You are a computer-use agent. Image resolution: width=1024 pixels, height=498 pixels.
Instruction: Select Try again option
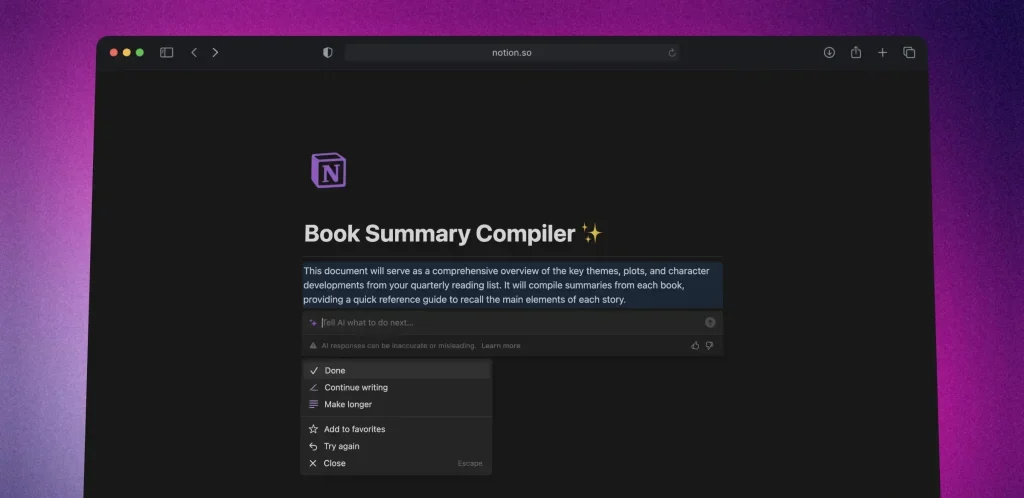(396, 446)
